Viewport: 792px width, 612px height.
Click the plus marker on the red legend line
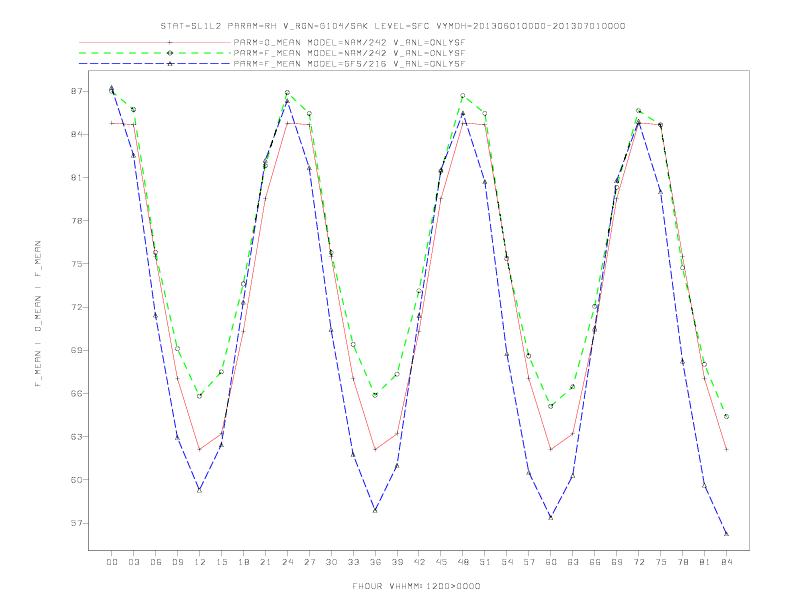click(x=170, y=42)
